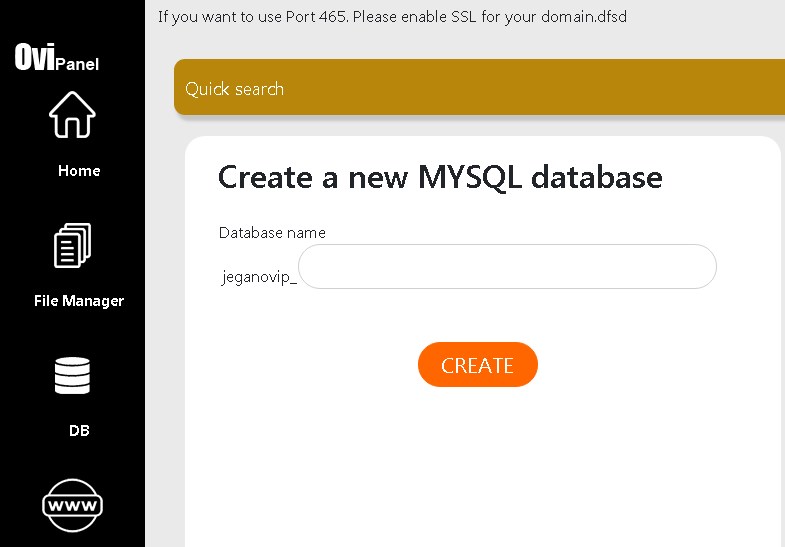
Task: Select the File Manager text label
Action: pos(79,301)
